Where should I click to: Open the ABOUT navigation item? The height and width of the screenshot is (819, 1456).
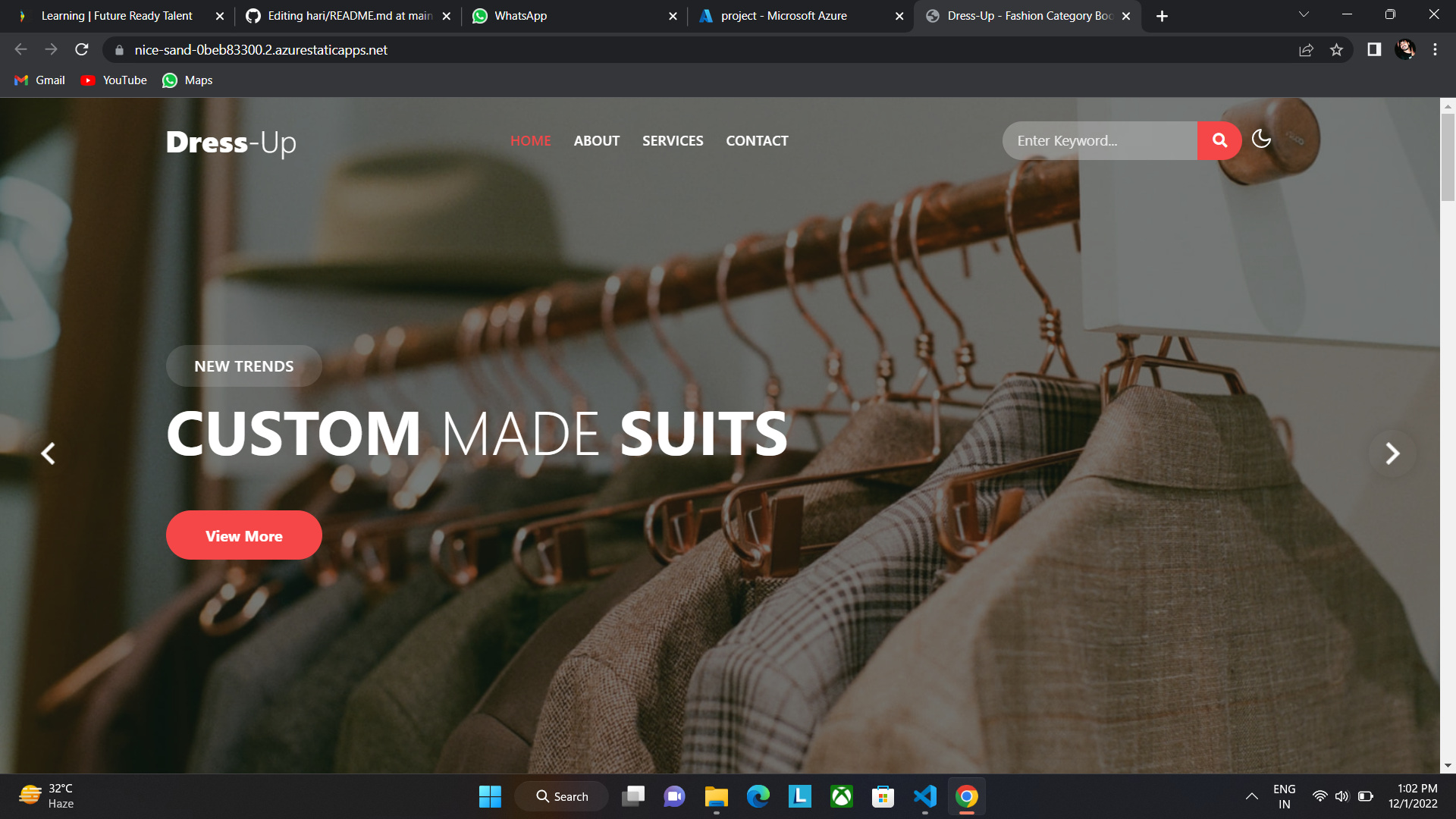tap(596, 141)
